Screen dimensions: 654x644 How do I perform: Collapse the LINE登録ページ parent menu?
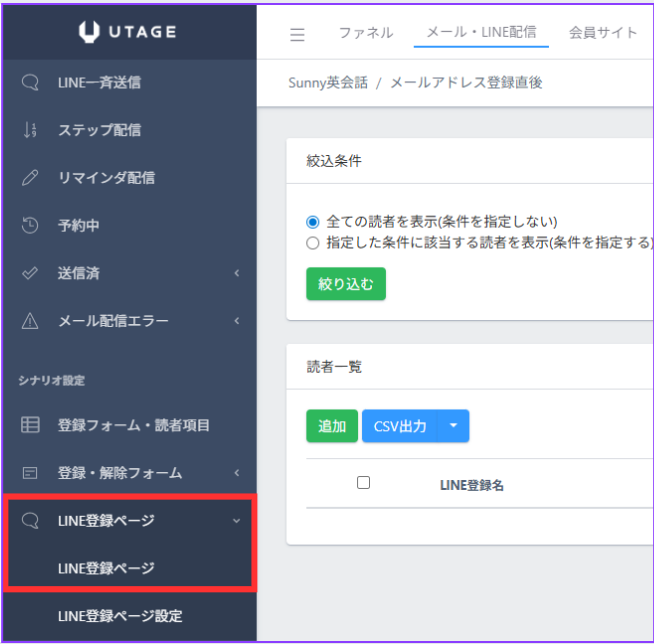[x=237, y=520]
